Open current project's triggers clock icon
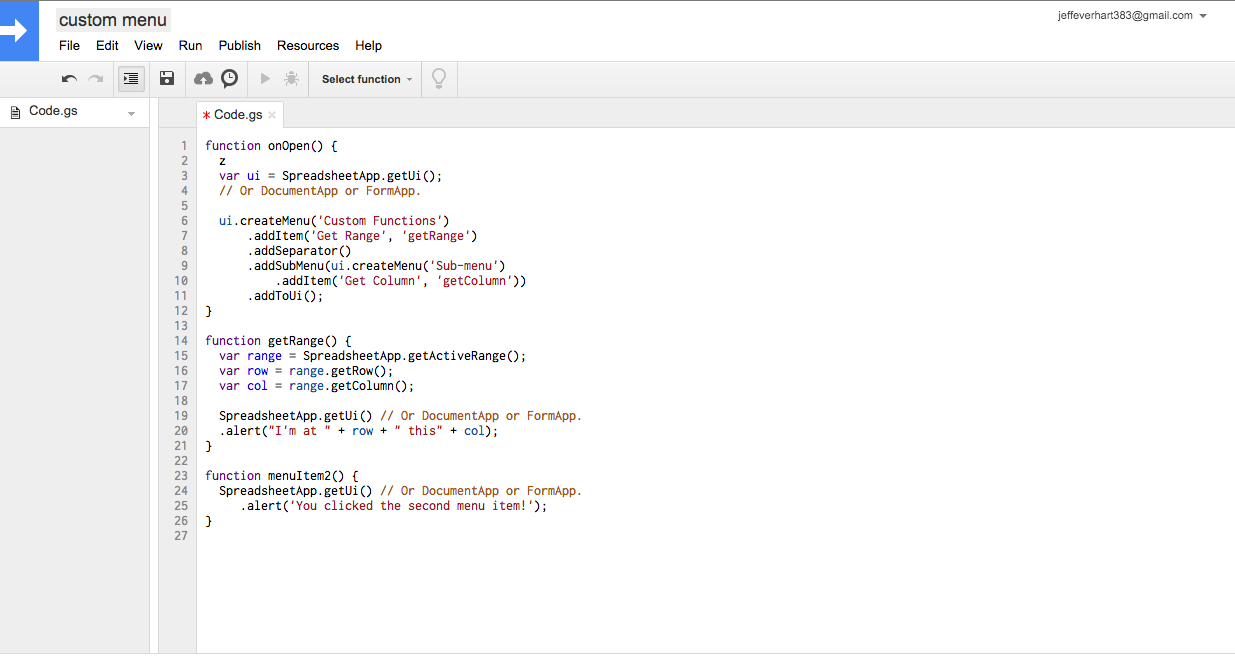 pyautogui.click(x=230, y=79)
